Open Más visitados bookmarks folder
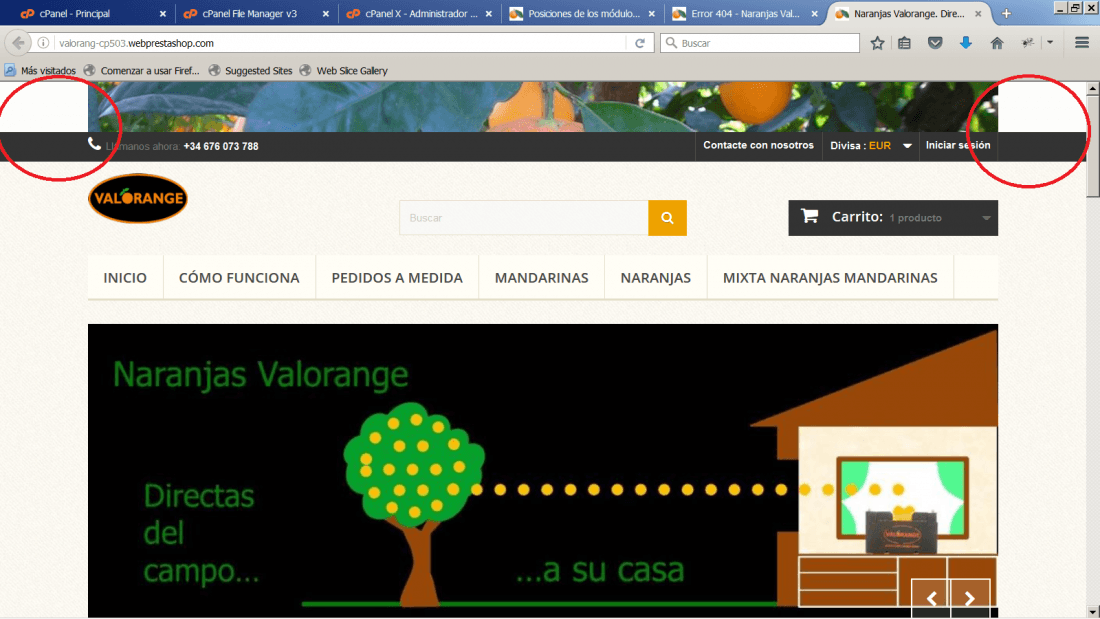Image resolution: width=1100 pixels, height=619 pixels. [x=40, y=70]
